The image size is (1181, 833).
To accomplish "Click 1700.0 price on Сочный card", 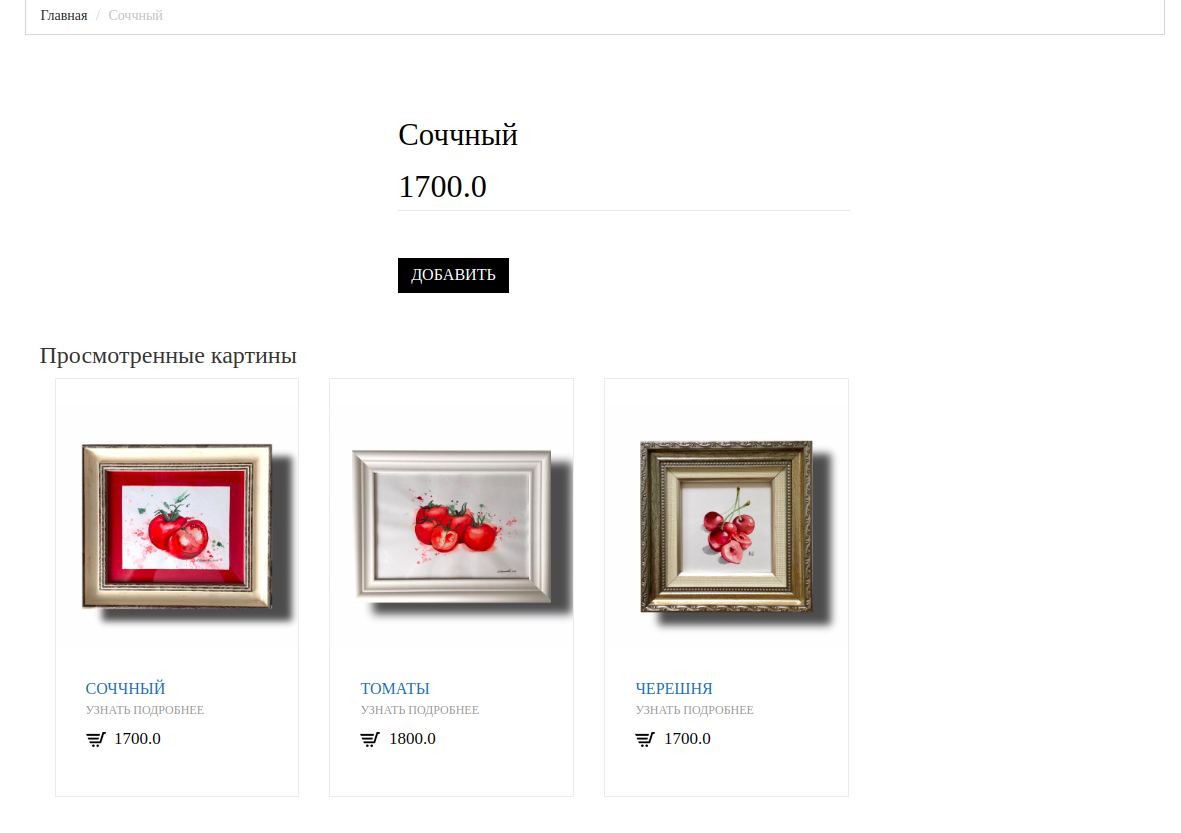I will pos(137,739).
